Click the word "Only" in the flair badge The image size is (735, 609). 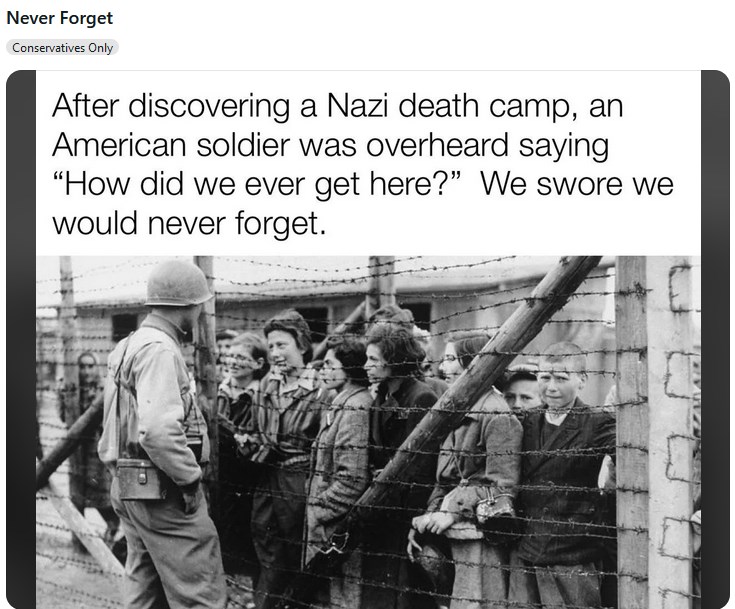pyautogui.click(x=101, y=48)
